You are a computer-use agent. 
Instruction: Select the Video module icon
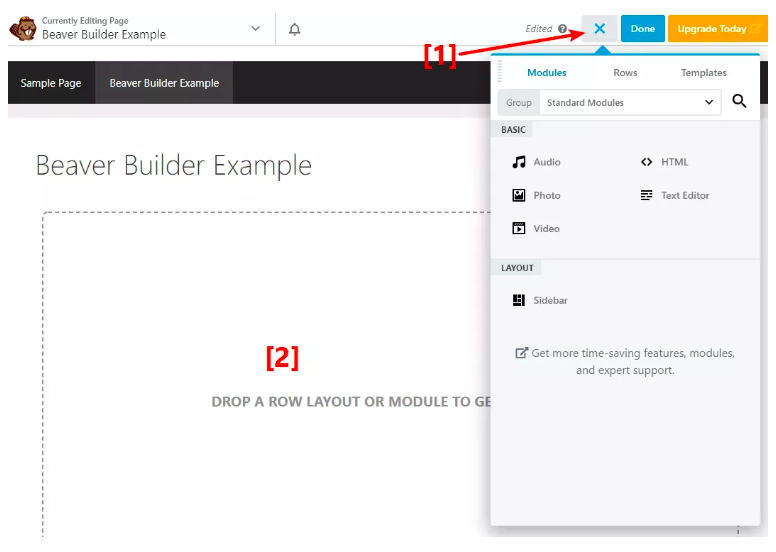519,228
